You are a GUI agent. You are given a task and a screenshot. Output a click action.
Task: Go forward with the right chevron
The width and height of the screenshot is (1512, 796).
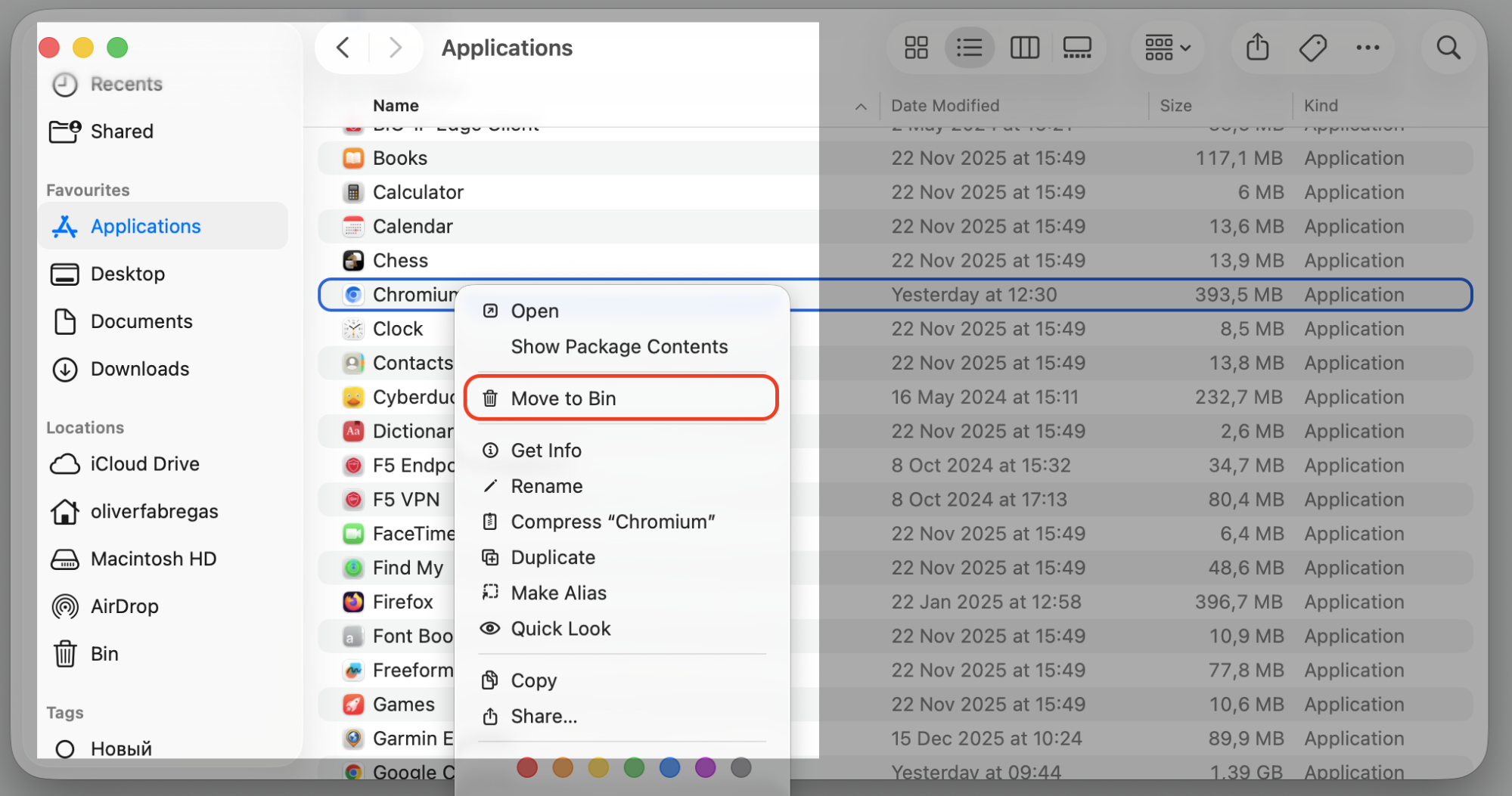(x=395, y=48)
